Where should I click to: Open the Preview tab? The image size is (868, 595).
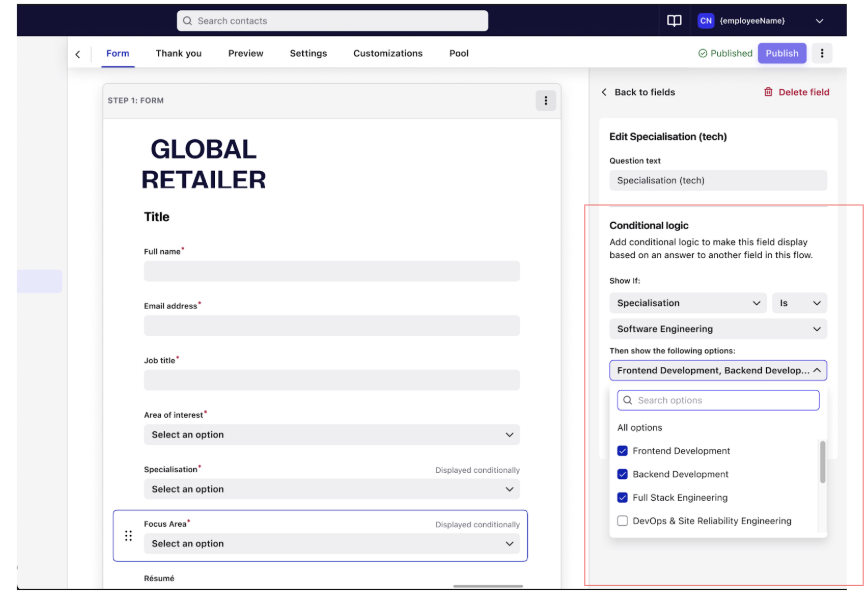click(x=246, y=54)
